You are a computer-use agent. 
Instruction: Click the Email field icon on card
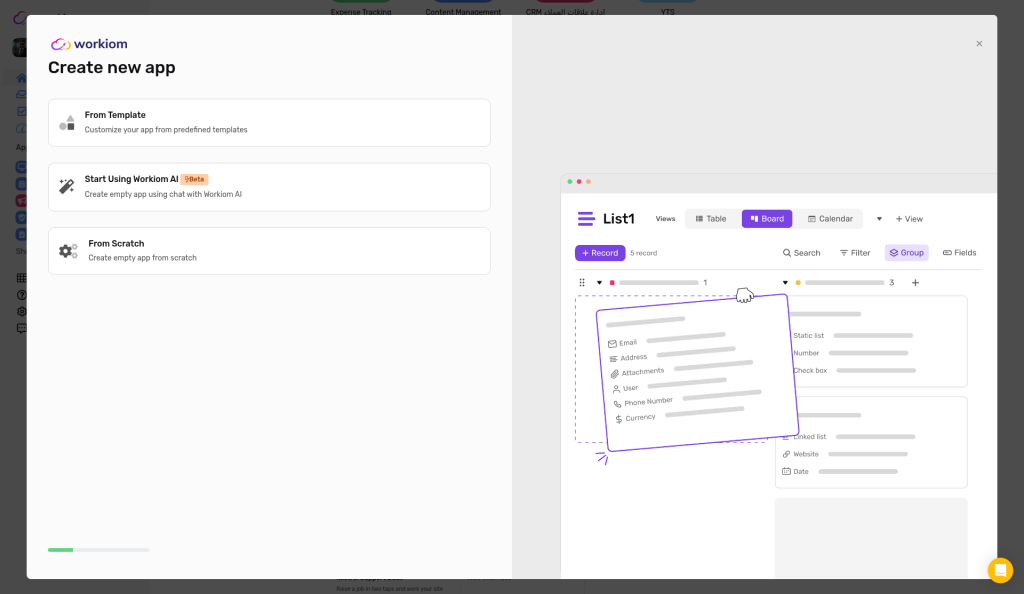[612, 344]
